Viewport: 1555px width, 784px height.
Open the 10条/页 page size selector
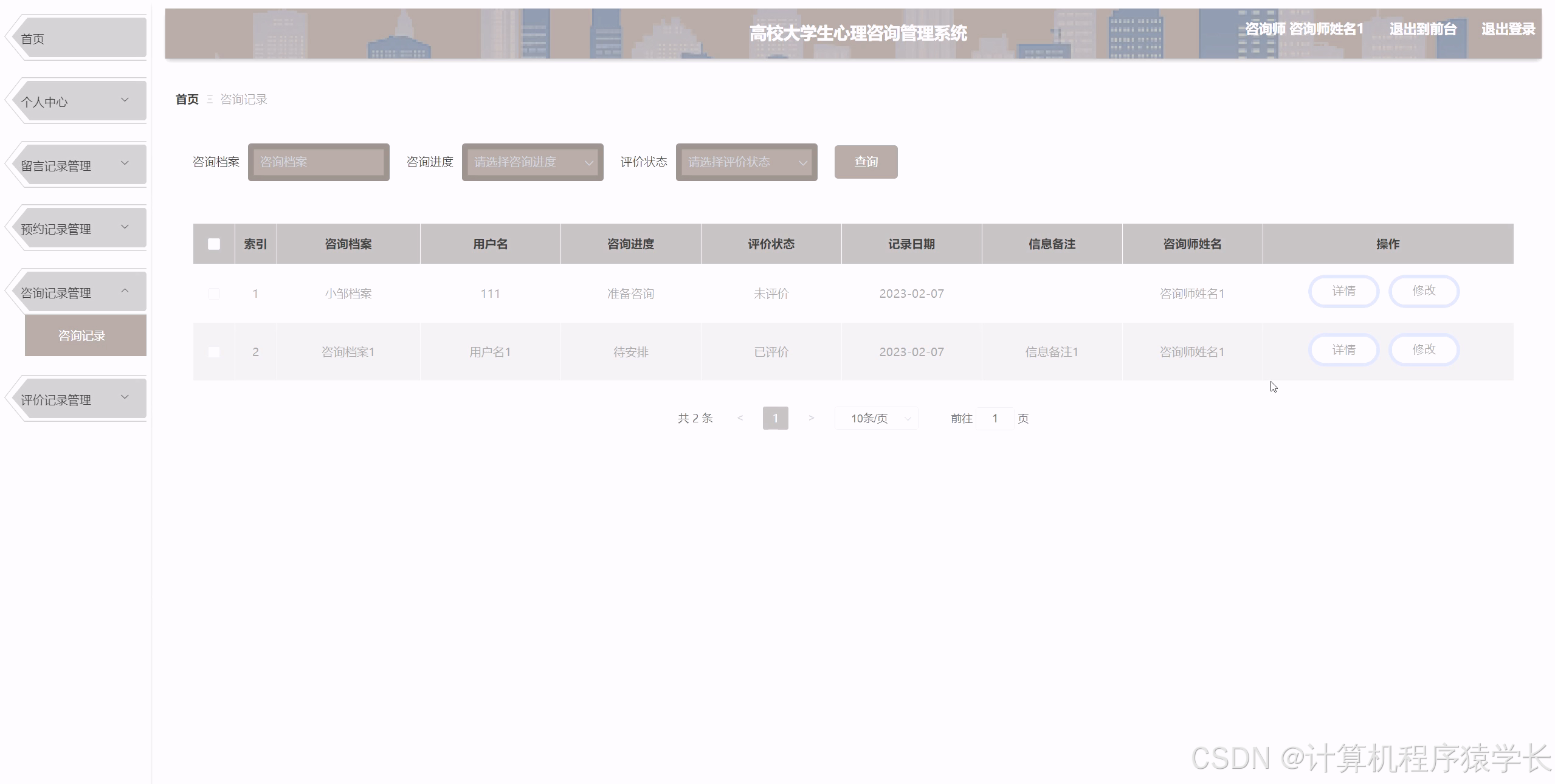875,418
